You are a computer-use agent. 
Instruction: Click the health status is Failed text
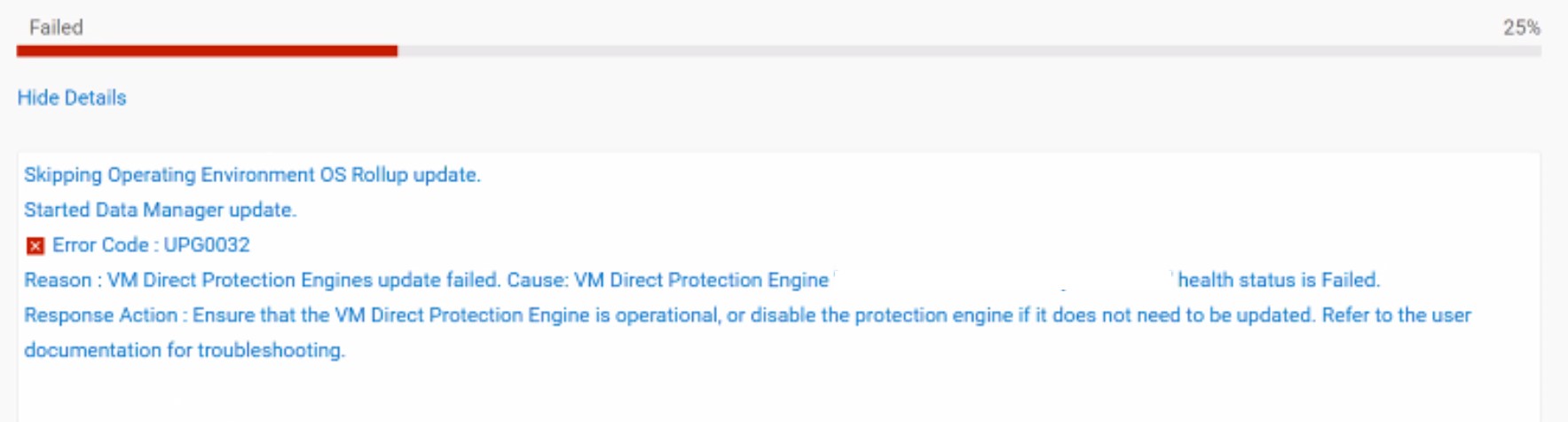point(1278,281)
